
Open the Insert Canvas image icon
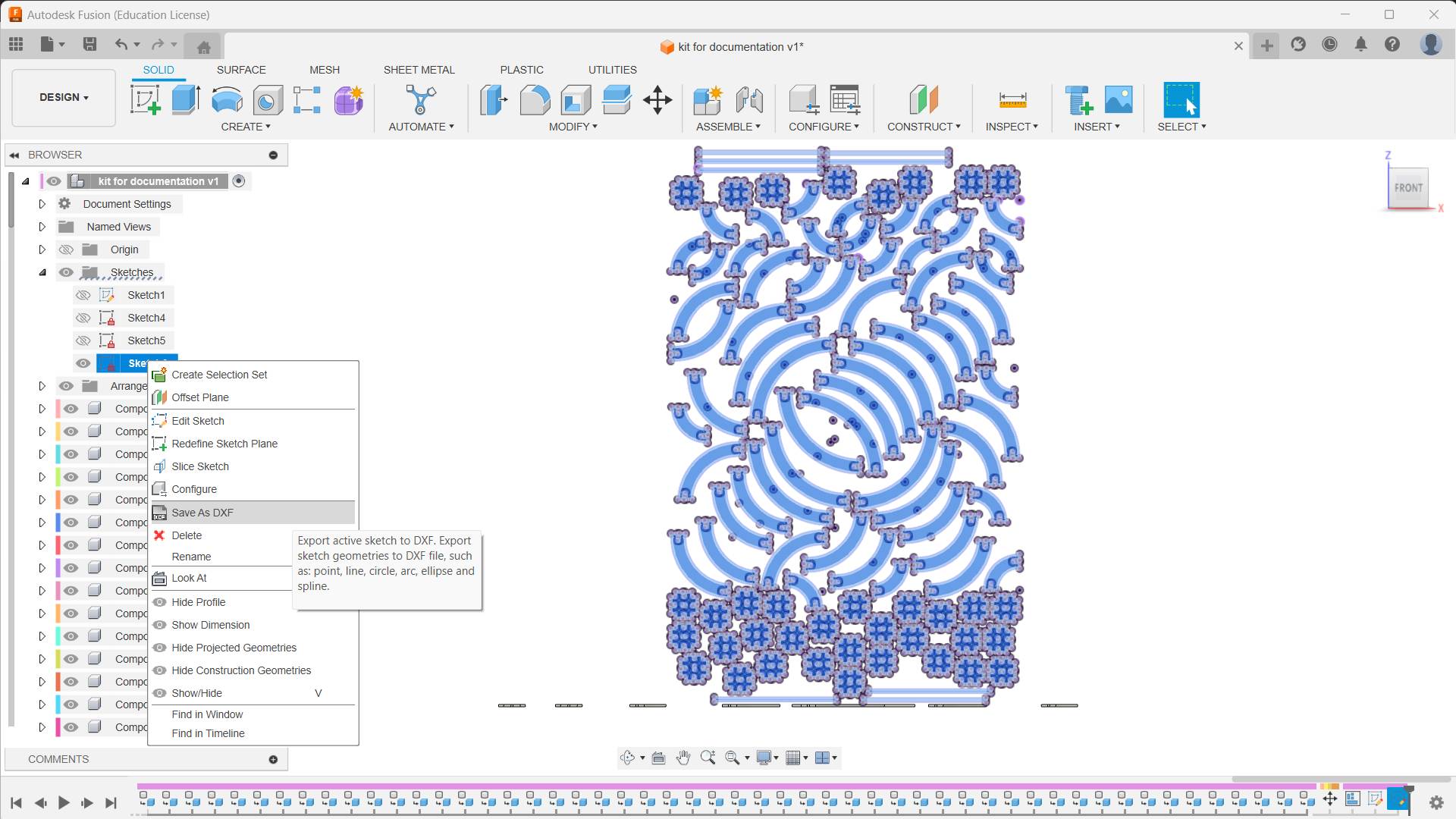click(1119, 99)
